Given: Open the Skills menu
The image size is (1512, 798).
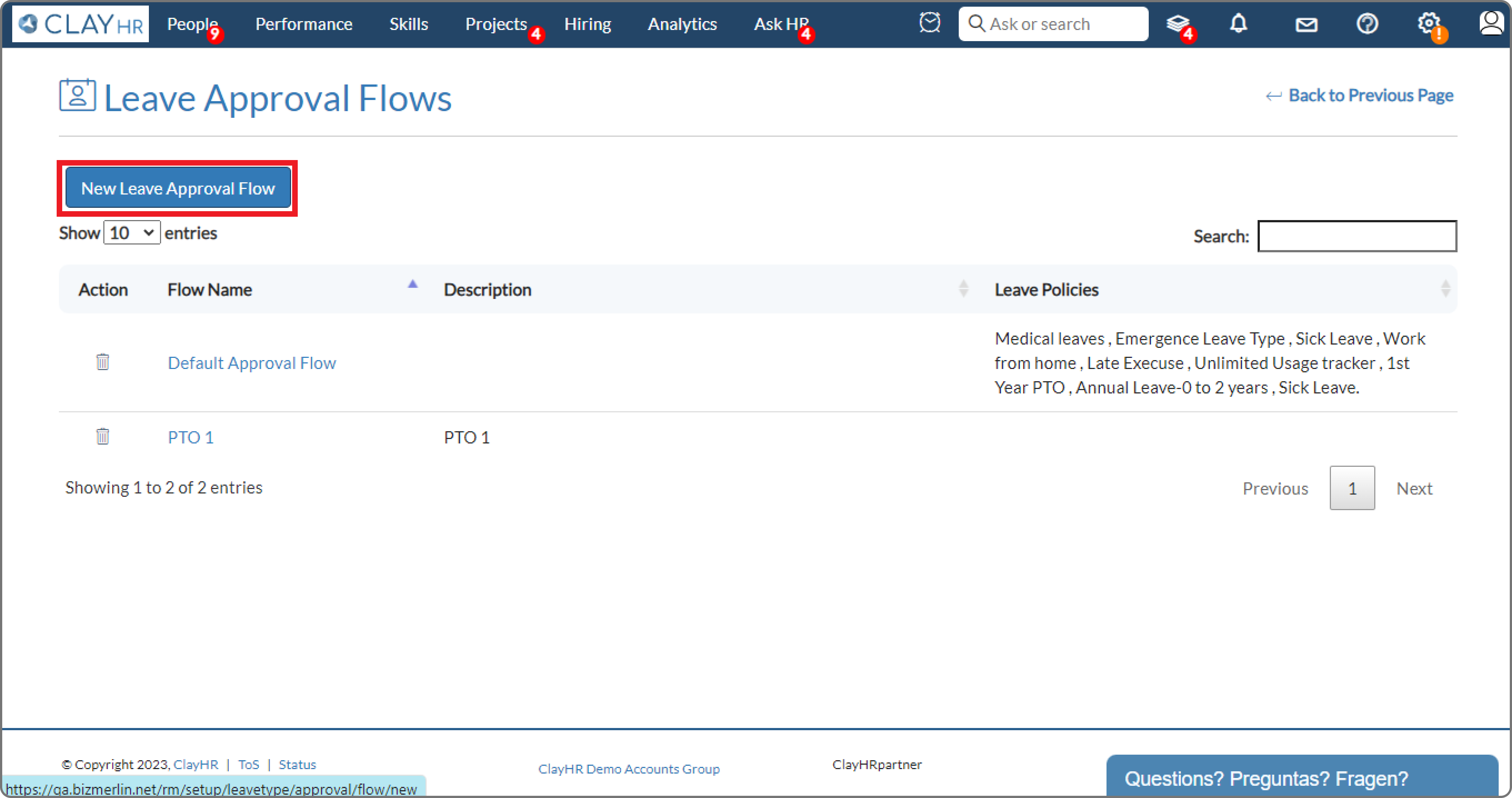Looking at the screenshot, I should pos(408,24).
